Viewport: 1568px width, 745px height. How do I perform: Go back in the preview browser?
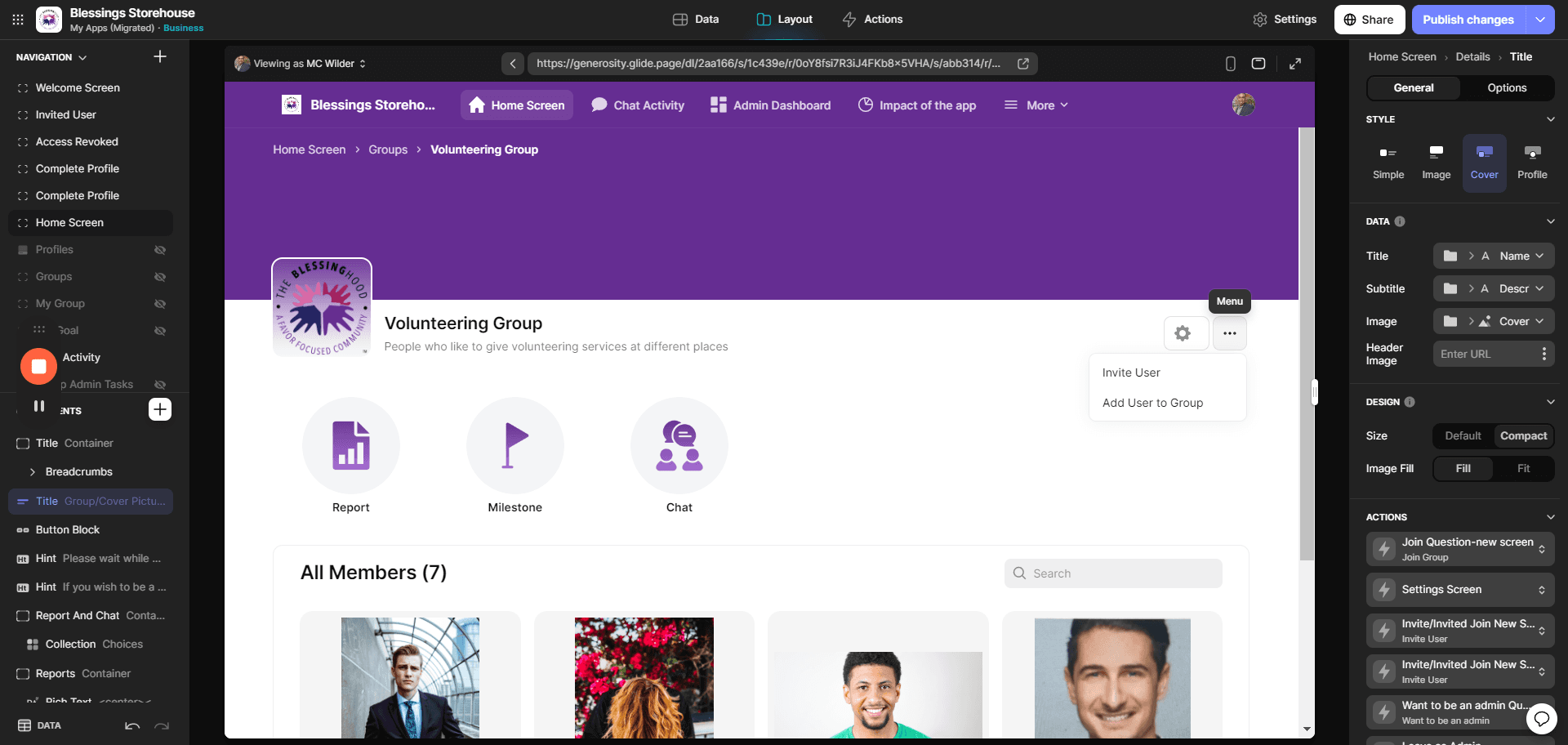(x=512, y=64)
